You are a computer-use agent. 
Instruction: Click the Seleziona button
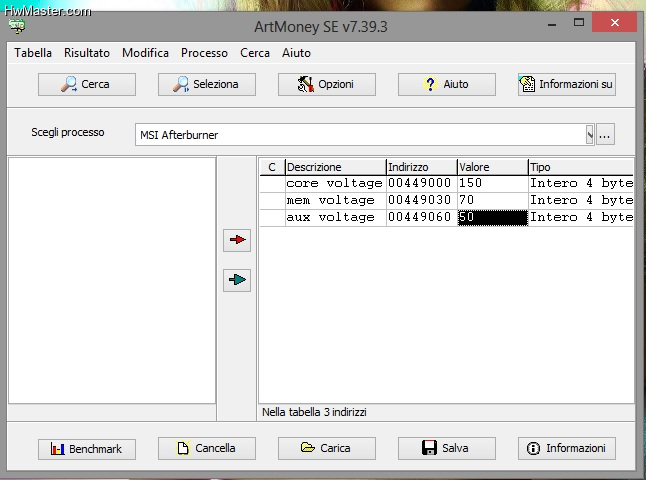click(x=207, y=84)
